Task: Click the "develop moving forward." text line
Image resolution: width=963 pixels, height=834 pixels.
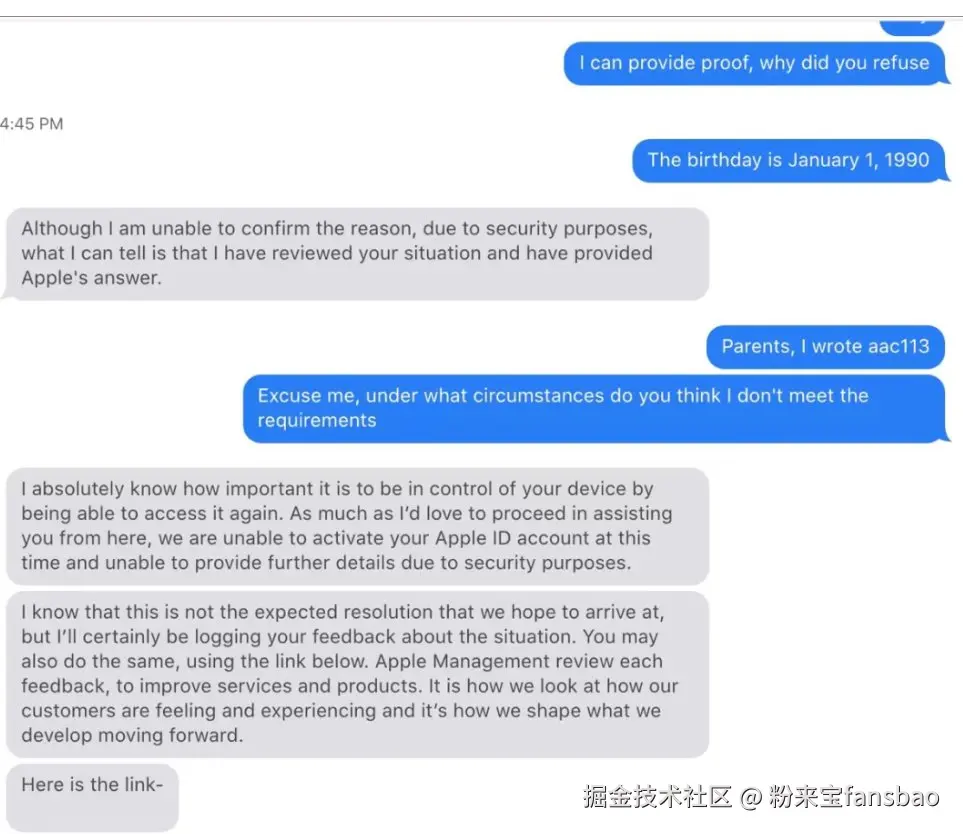Action: click(132, 735)
